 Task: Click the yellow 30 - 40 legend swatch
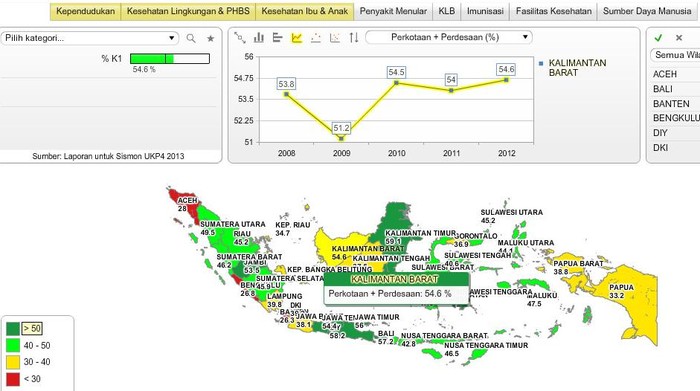pos(13,362)
